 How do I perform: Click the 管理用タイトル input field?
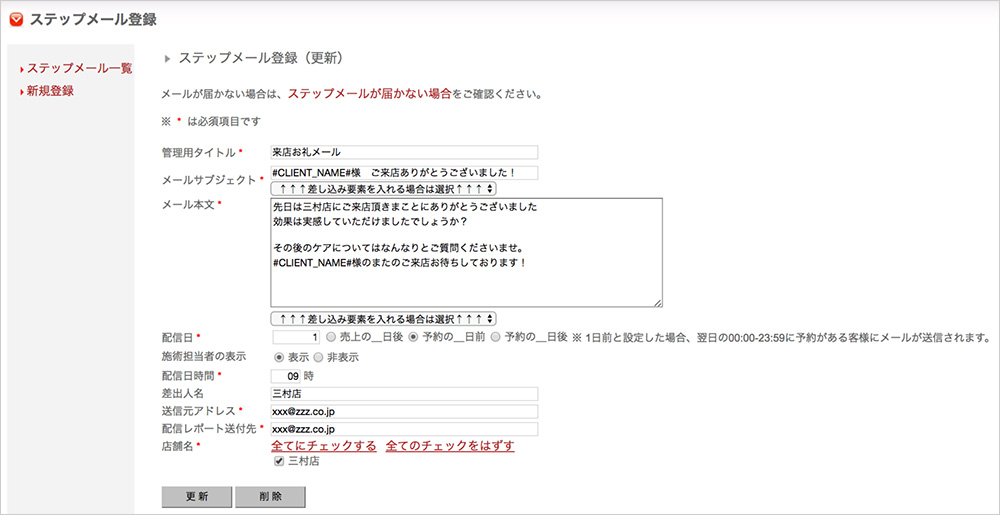coord(404,152)
